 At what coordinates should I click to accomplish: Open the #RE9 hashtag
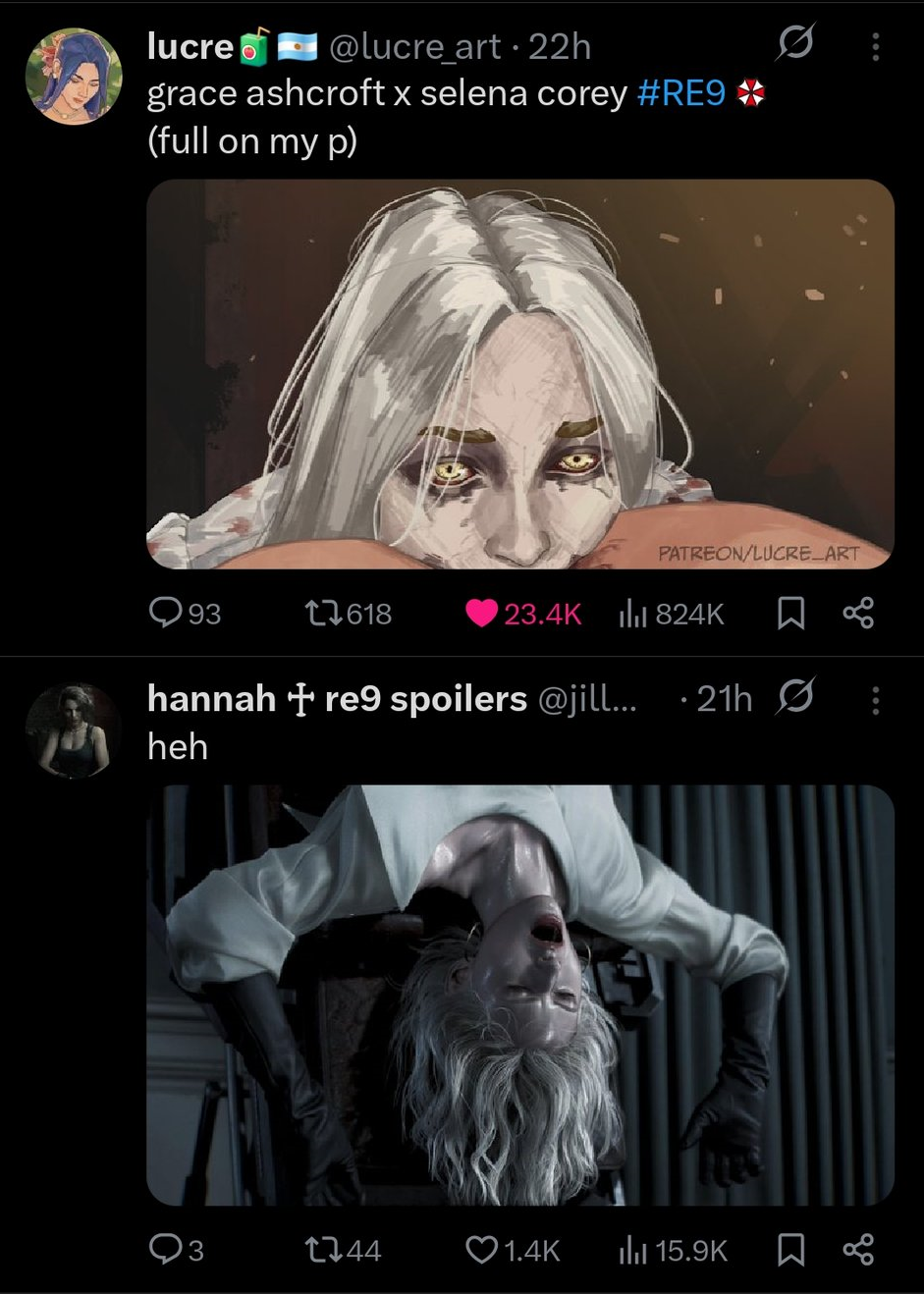tap(680, 93)
